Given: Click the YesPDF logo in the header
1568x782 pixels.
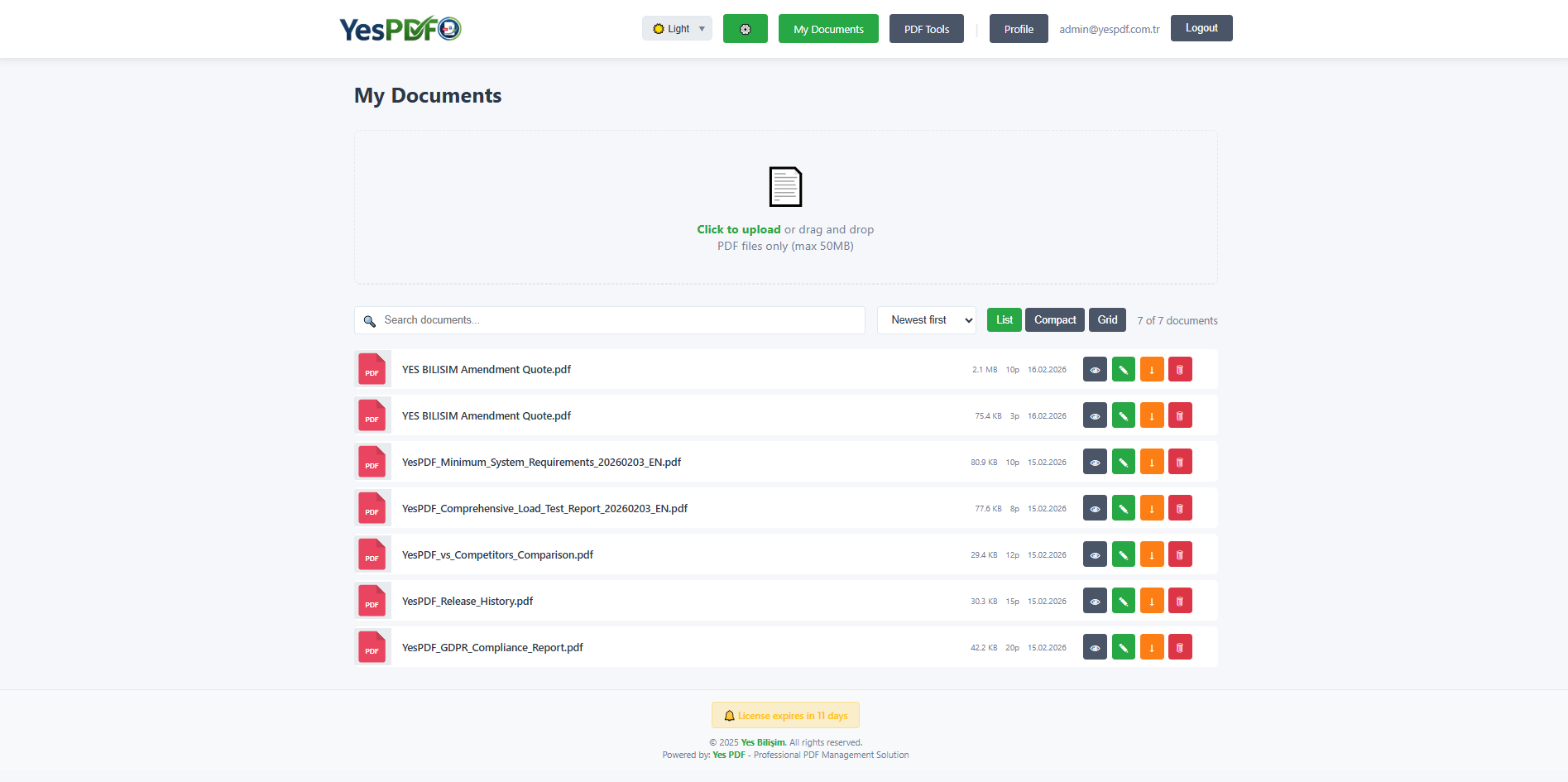Looking at the screenshot, I should pos(400,29).
